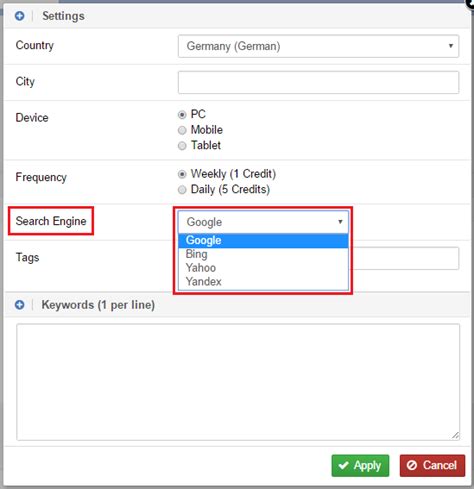
Task: Click the green Apply button
Action: point(360,465)
